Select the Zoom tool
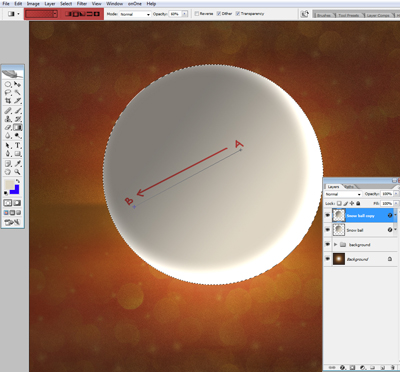Image resolution: width=400 pixels, height=372 pixels. point(17,172)
